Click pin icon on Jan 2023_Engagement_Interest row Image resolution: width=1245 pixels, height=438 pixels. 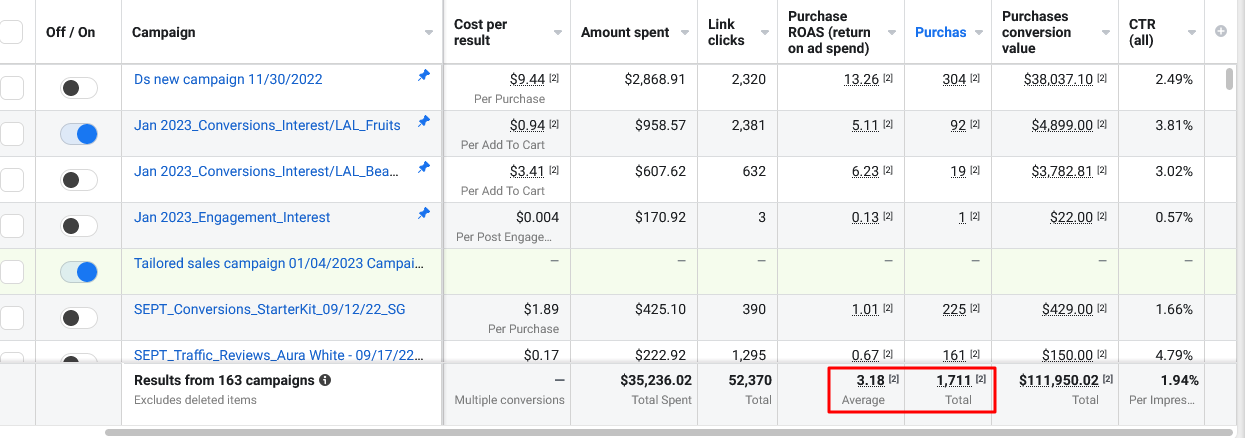pyautogui.click(x=424, y=214)
